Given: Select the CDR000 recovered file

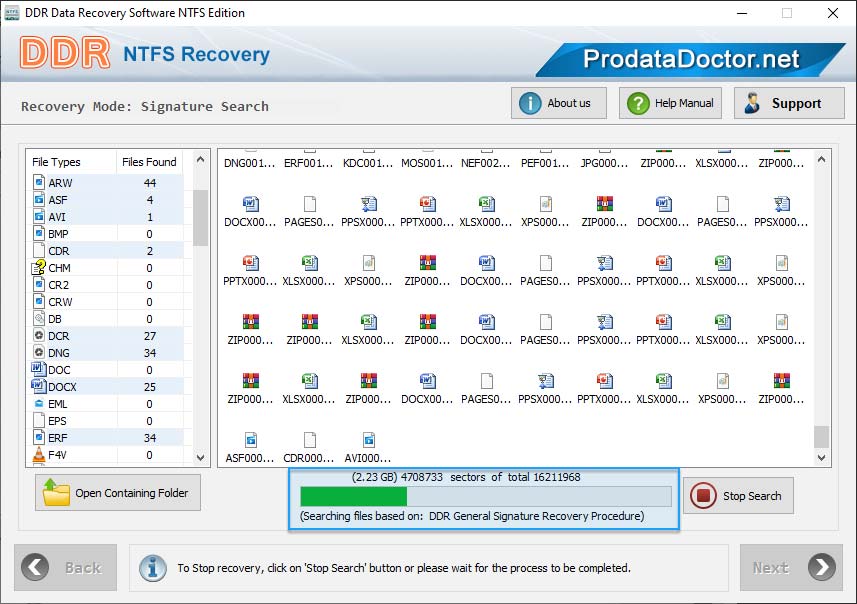Looking at the screenshot, I should 309,447.
